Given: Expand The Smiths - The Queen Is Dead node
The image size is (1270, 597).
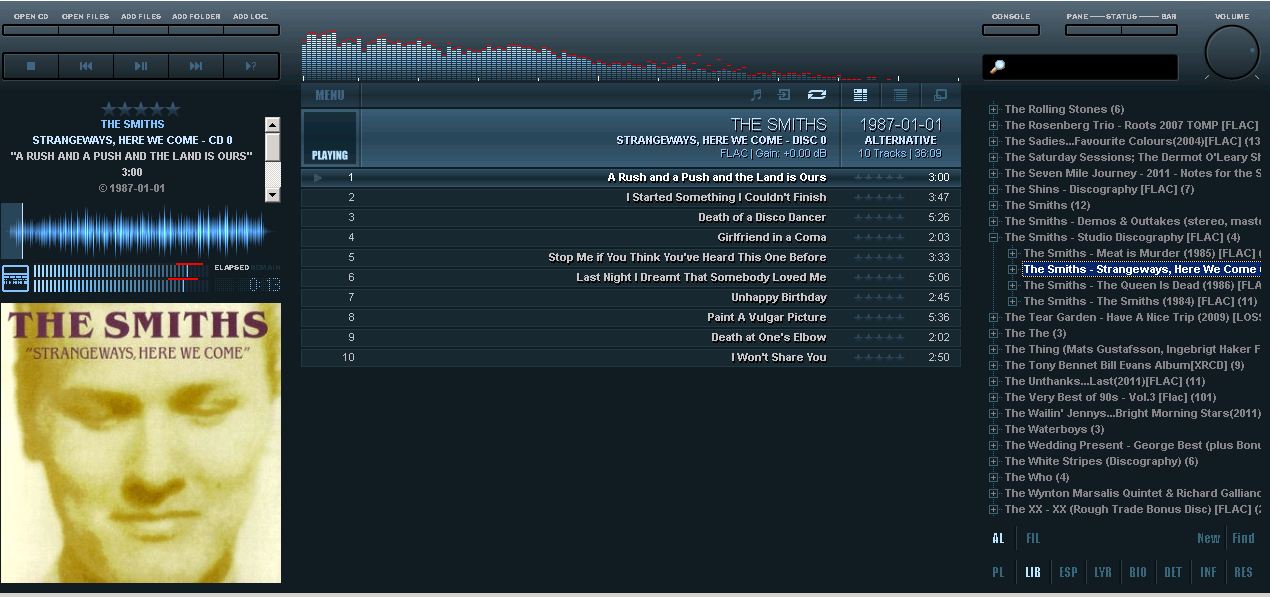Looking at the screenshot, I should click(1013, 286).
